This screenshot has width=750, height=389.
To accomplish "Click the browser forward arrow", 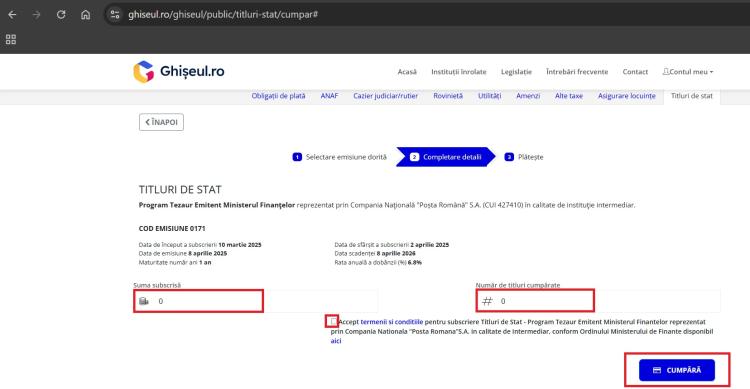I will (36, 14).
